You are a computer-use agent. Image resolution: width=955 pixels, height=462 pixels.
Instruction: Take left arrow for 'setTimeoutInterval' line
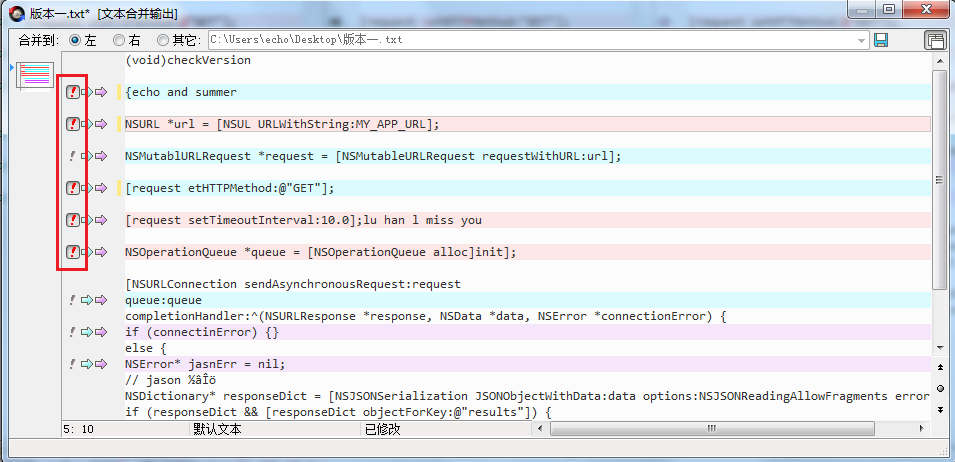[x=88, y=220]
